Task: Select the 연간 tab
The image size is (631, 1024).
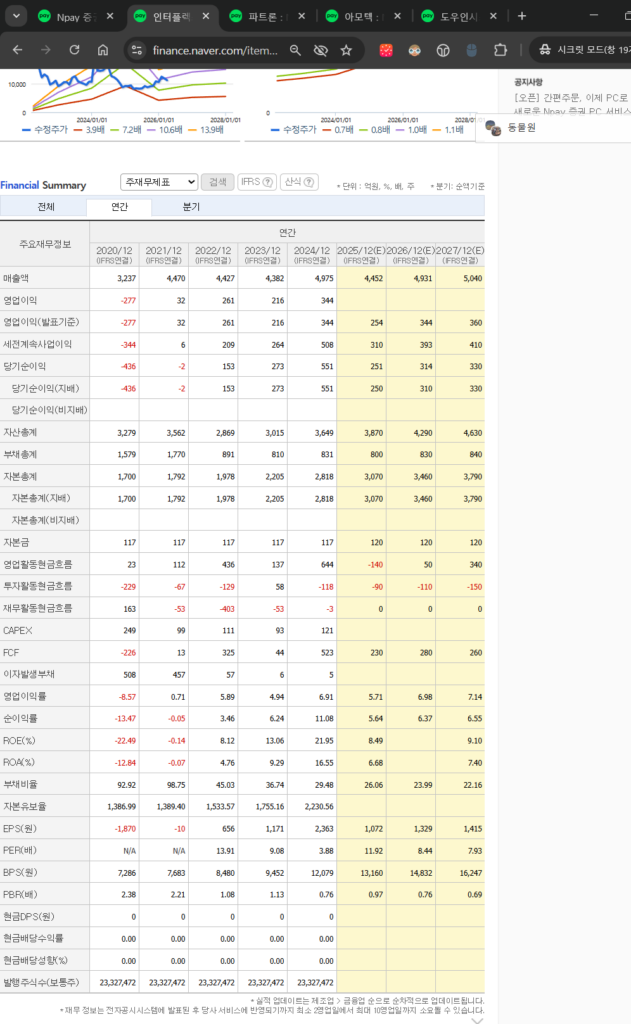Action: (x=119, y=207)
